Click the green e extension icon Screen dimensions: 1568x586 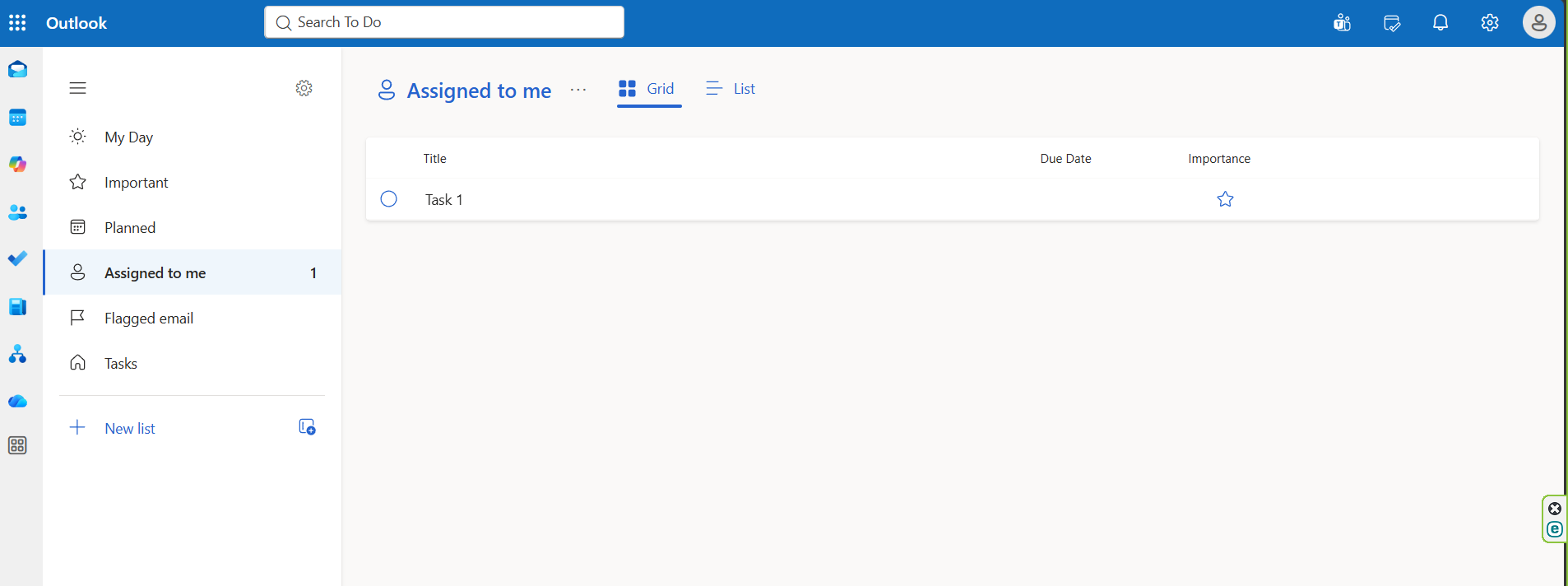(x=1555, y=529)
